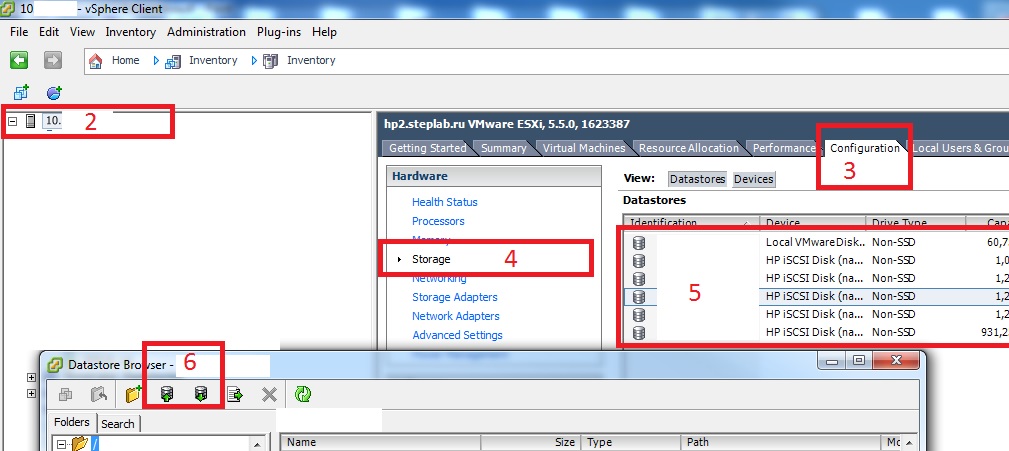Maximize the Datastore Browser window
Screen dimensions: 1009x451
pyautogui.click(x=858, y=361)
